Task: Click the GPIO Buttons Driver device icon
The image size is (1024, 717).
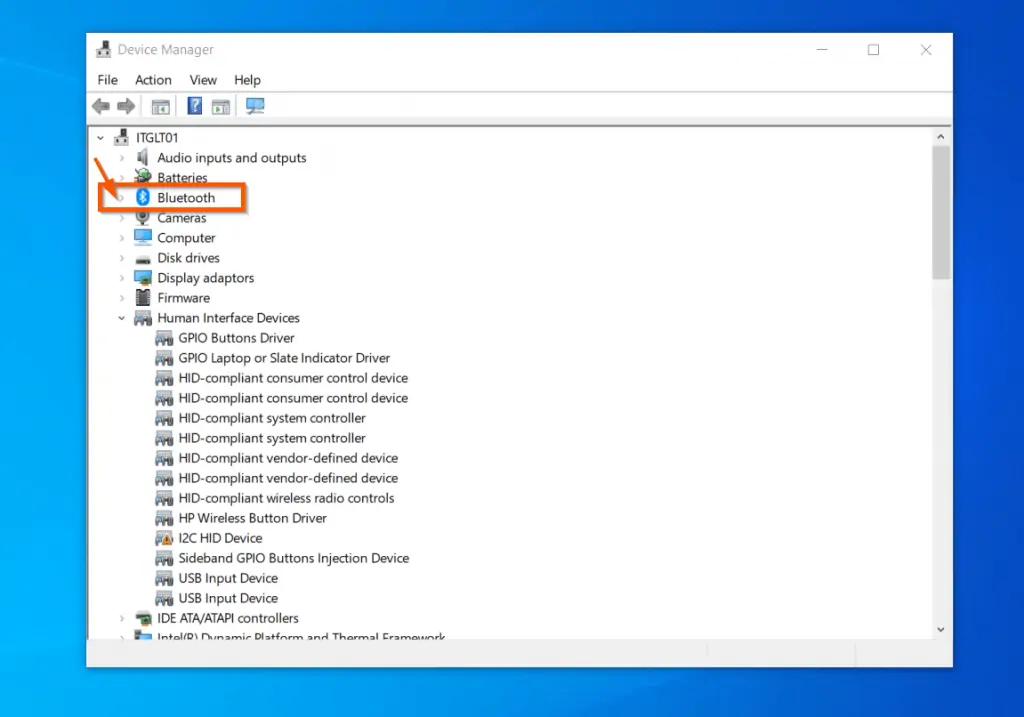Action: pyautogui.click(x=164, y=338)
